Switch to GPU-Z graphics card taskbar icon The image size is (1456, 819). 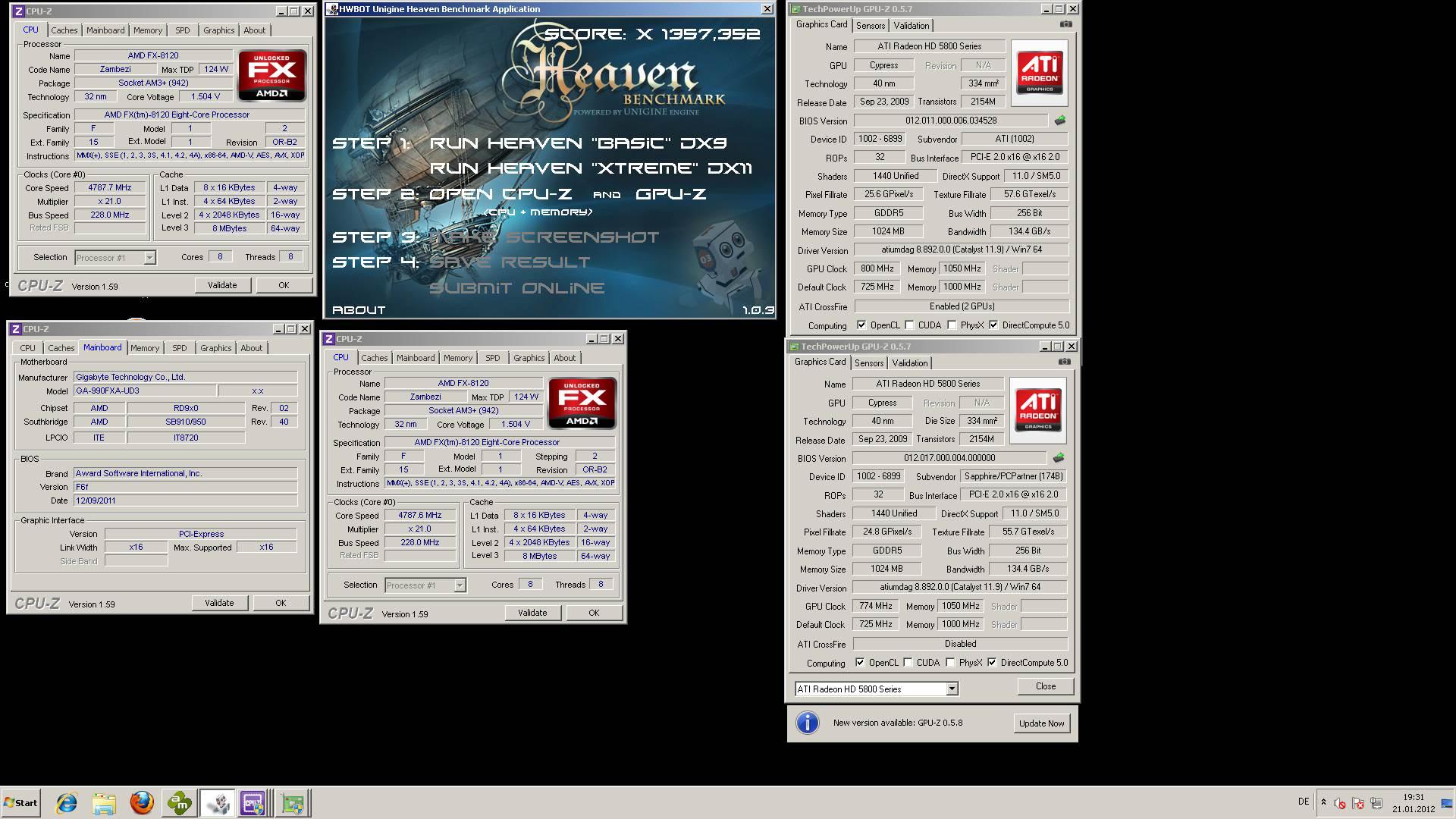pos(293,803)
